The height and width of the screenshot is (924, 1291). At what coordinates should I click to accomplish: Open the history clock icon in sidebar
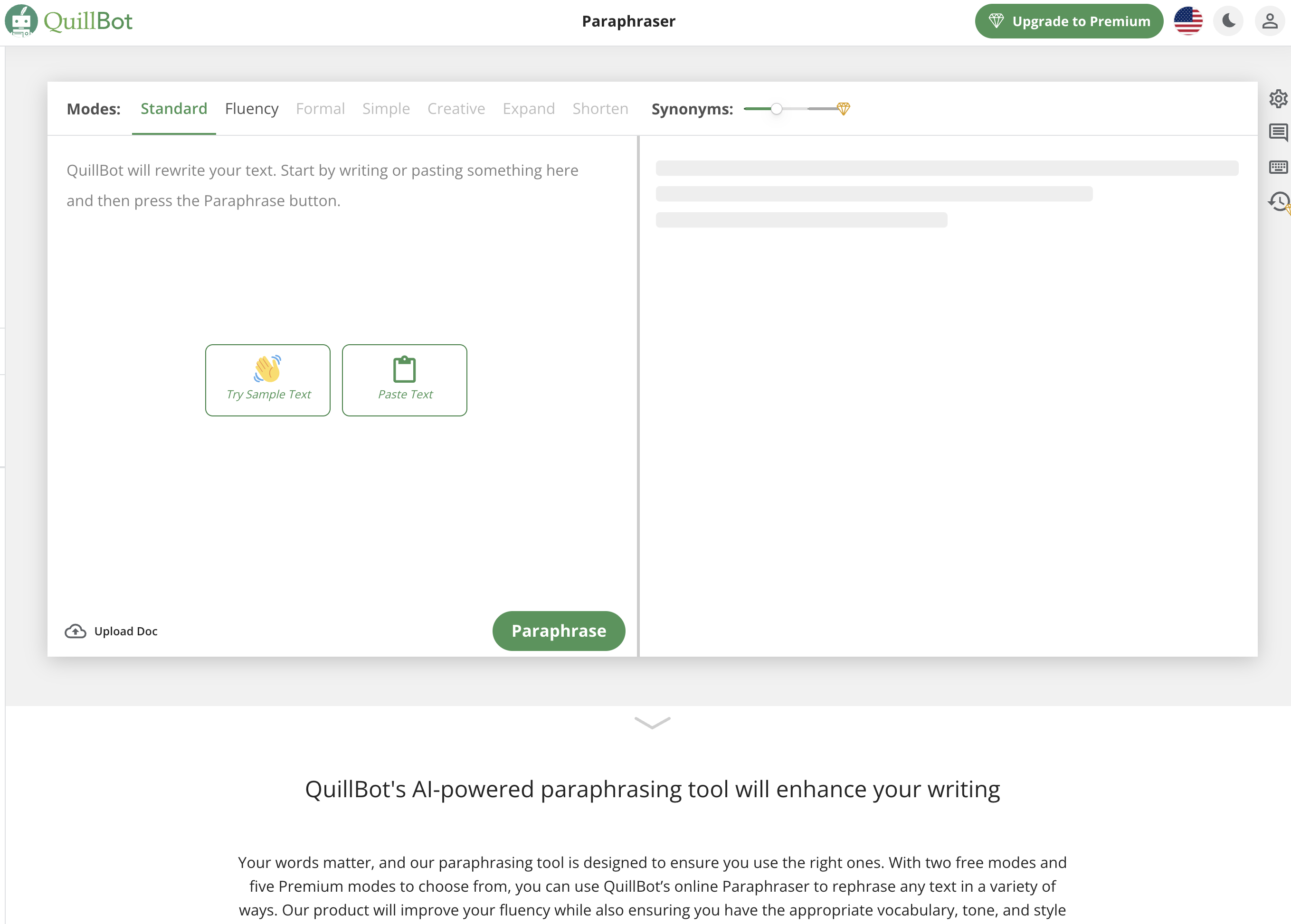1279,201
